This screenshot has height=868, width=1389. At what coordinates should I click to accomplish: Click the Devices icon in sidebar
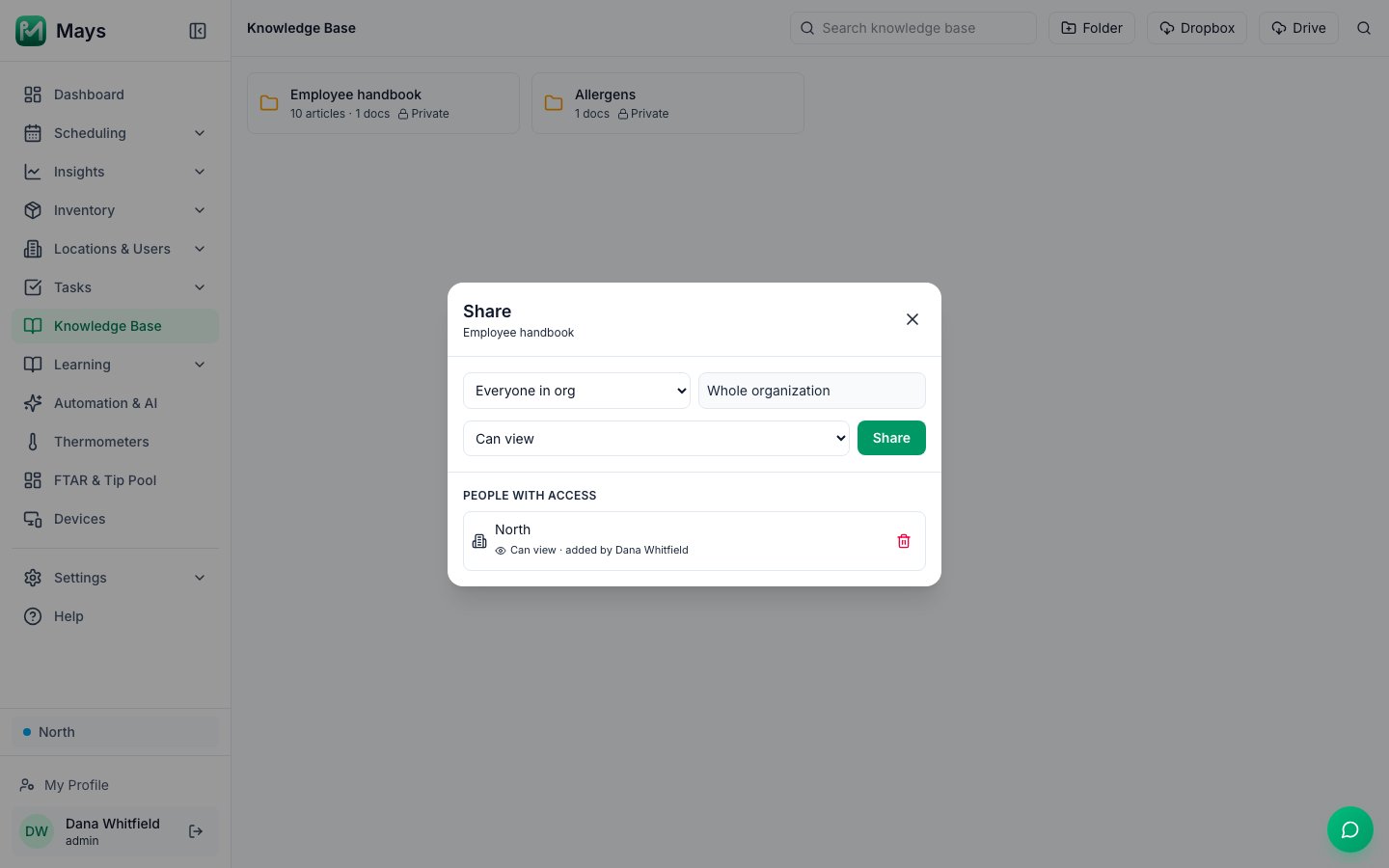tap(33, 519)
